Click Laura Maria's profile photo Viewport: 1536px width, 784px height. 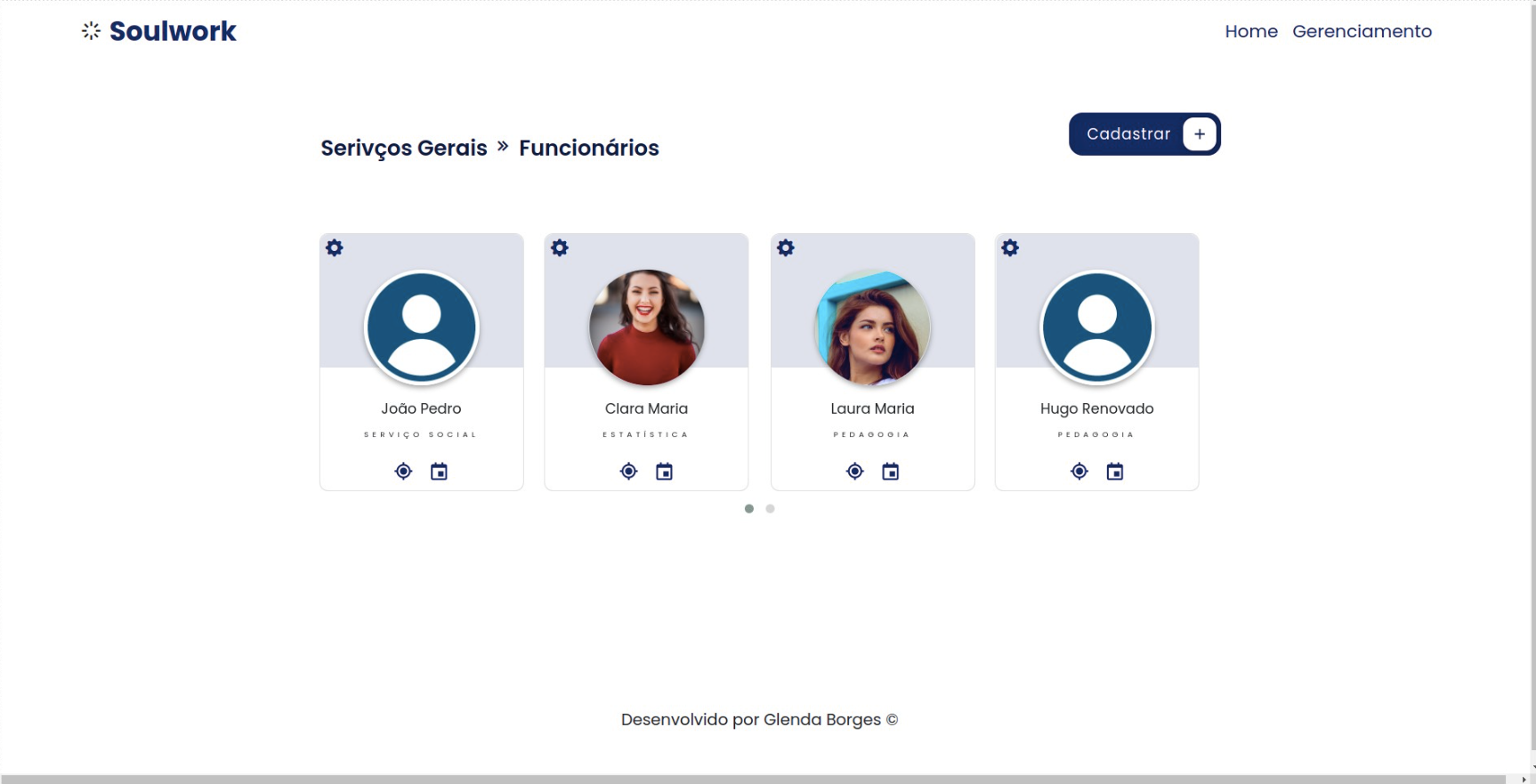873,327
